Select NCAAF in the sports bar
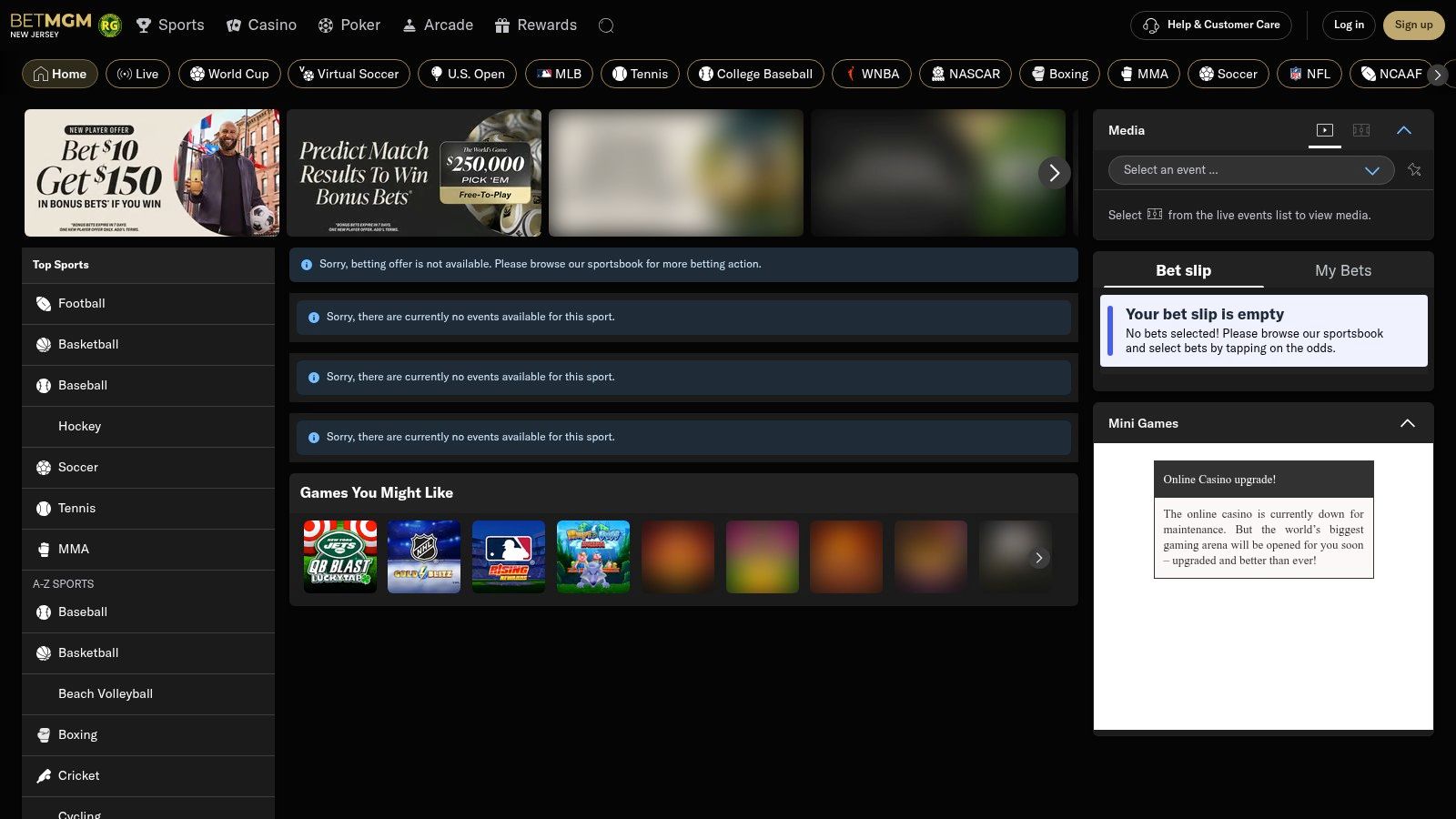The height and width of the screenshot is (819, 1456). (x=1391, y=74)
